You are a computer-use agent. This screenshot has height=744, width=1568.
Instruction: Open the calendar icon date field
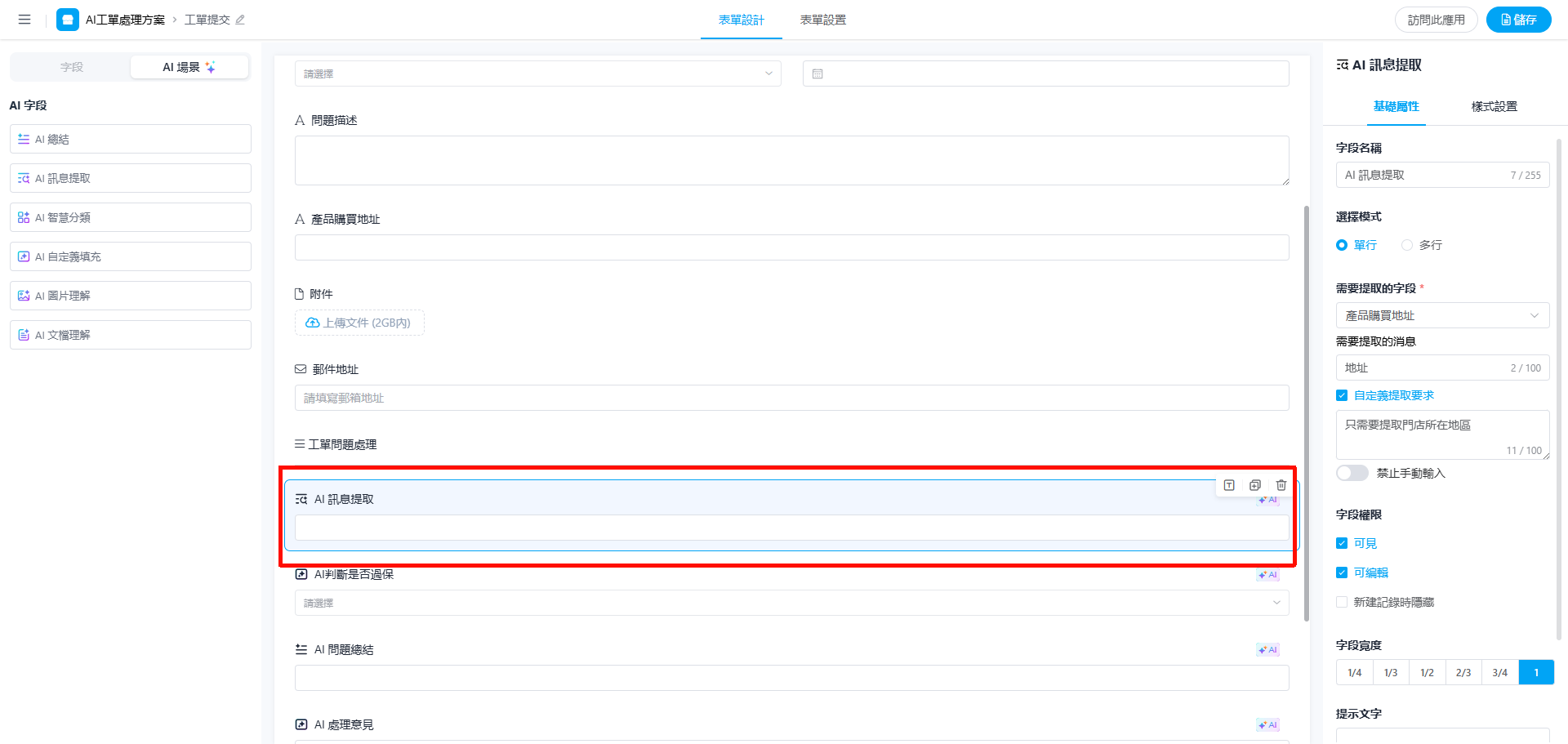tap(817, 74)
